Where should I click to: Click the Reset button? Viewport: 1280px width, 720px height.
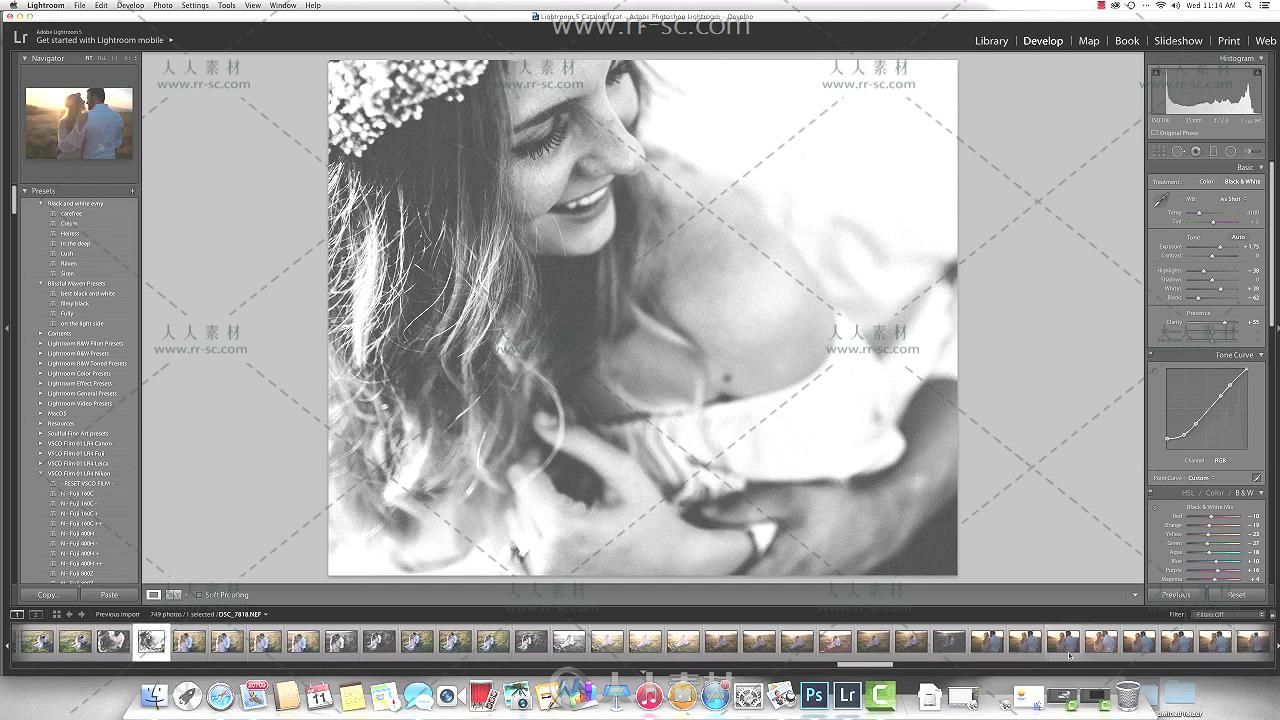(1237, 595)
